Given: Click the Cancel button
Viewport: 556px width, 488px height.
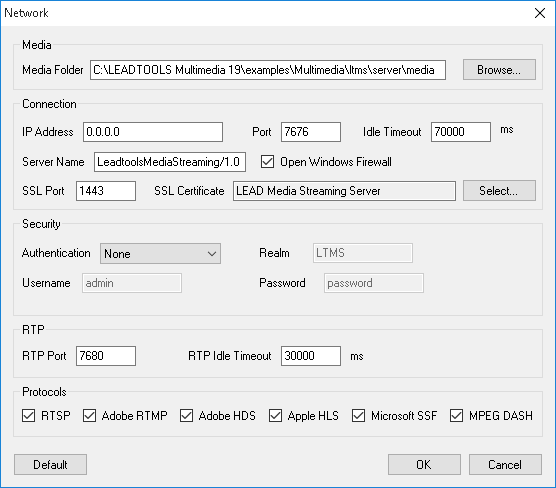Looking at the screenshot, I should (x=505, y=465).
